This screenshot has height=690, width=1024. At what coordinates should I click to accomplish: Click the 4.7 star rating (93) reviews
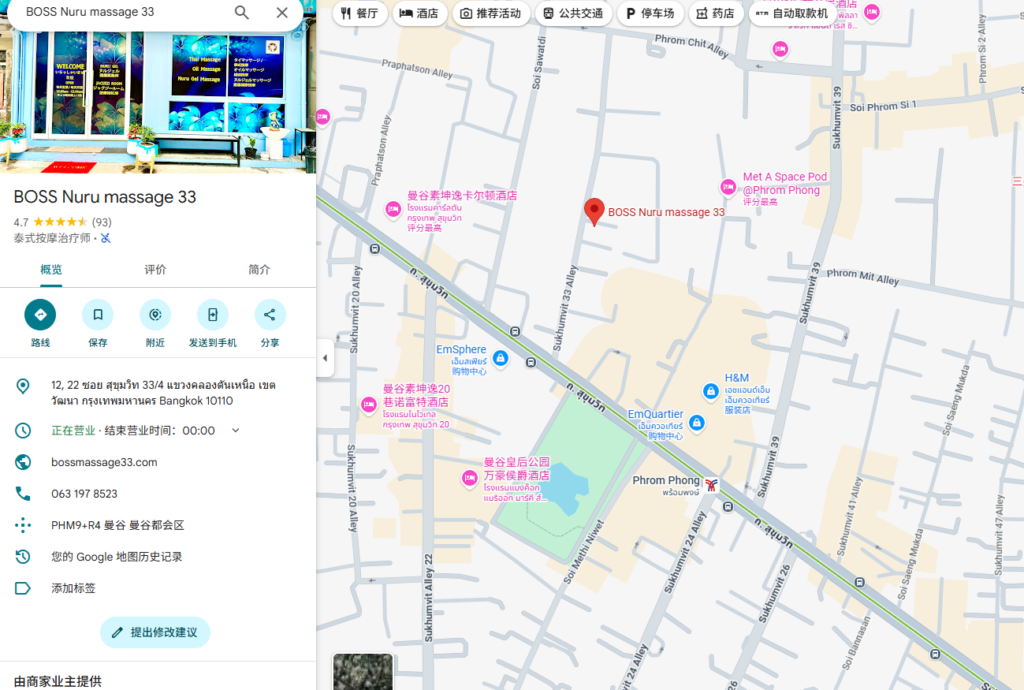(63, 222)
